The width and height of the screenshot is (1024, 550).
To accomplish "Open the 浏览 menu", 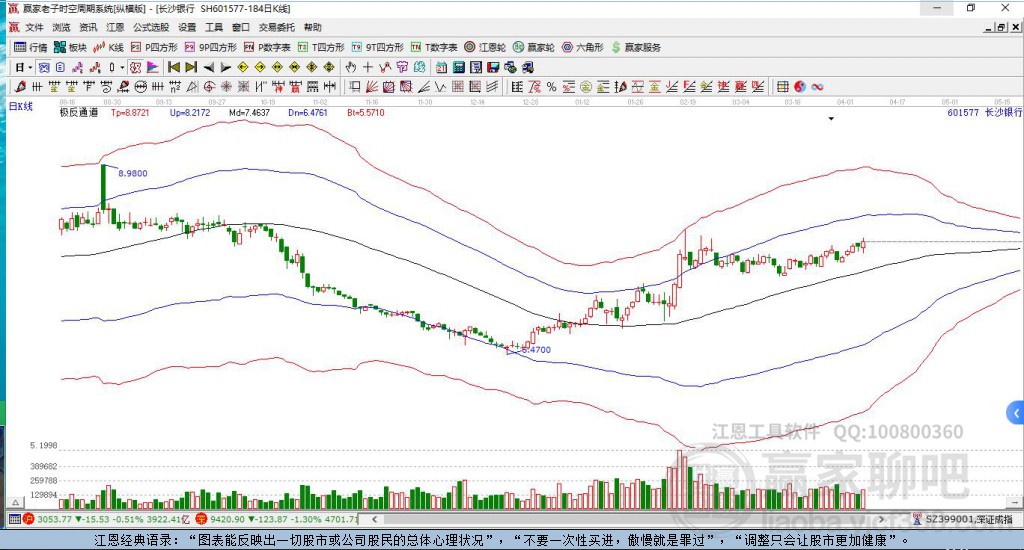I will coord(61,27).
